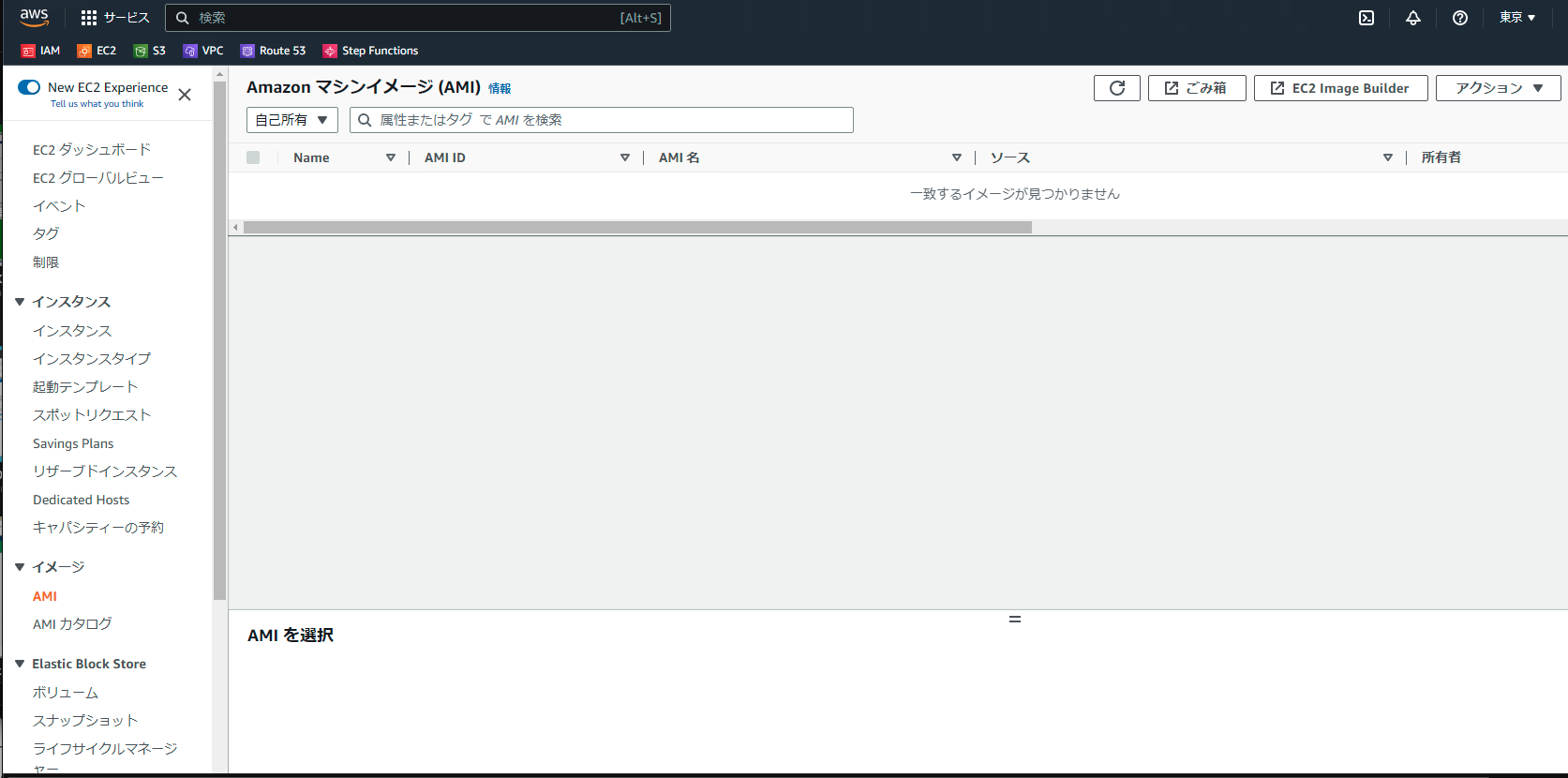Sort by ソース column arrow

point(1388,157)
